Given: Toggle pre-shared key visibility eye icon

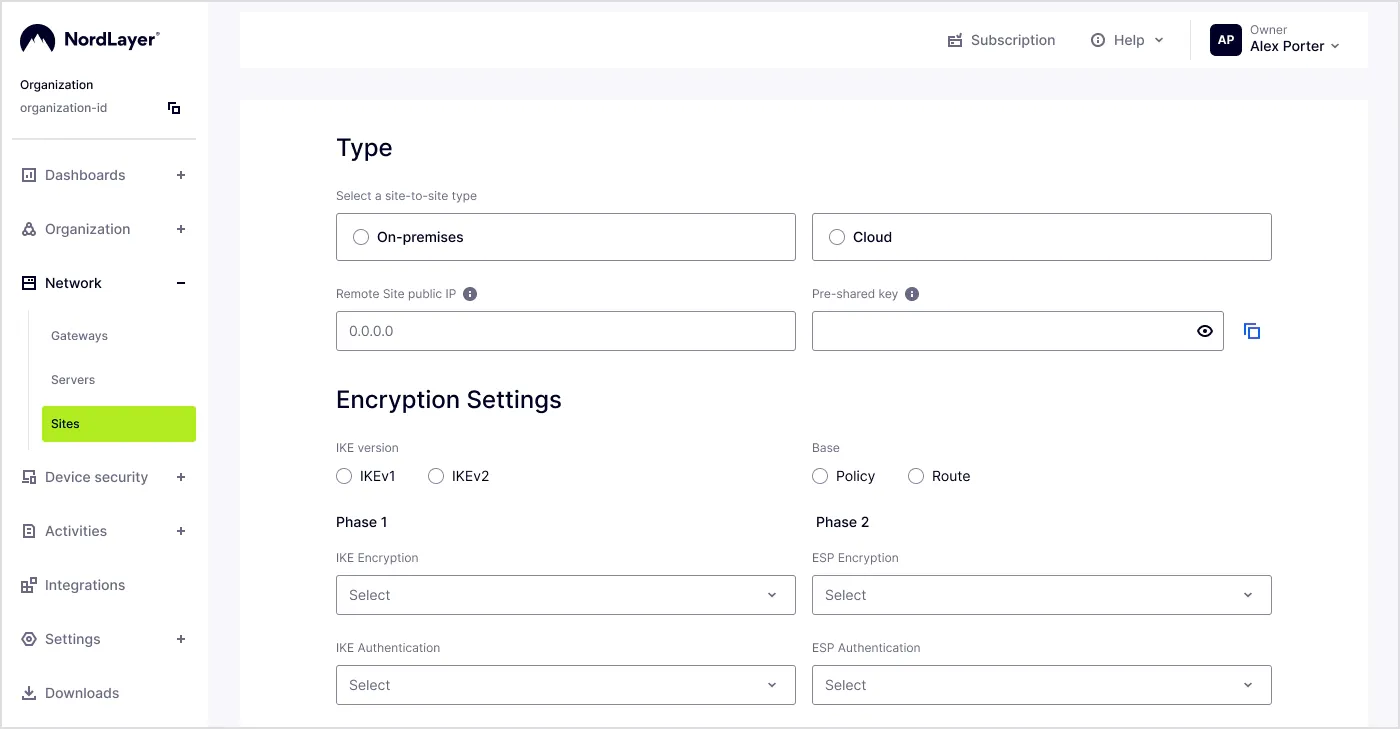Looking at the screenshot, I should coord(1205,331).
